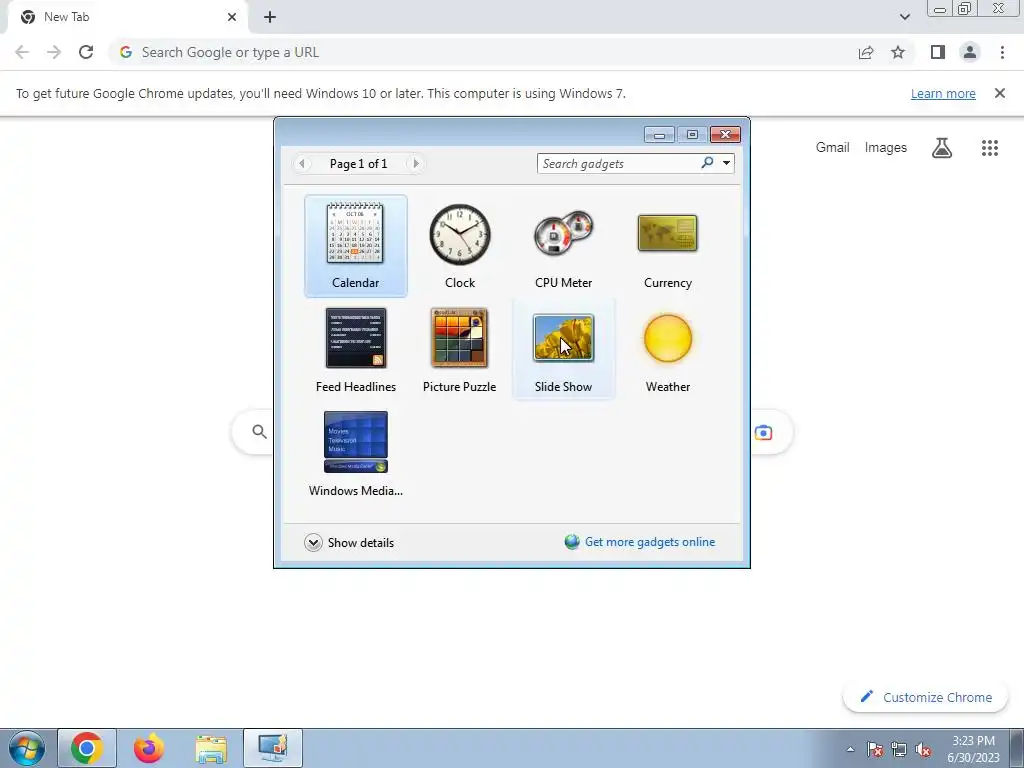Screen dimensions: 1024x768
Task: Share this page icon in address bar
Action: point(866,52)
